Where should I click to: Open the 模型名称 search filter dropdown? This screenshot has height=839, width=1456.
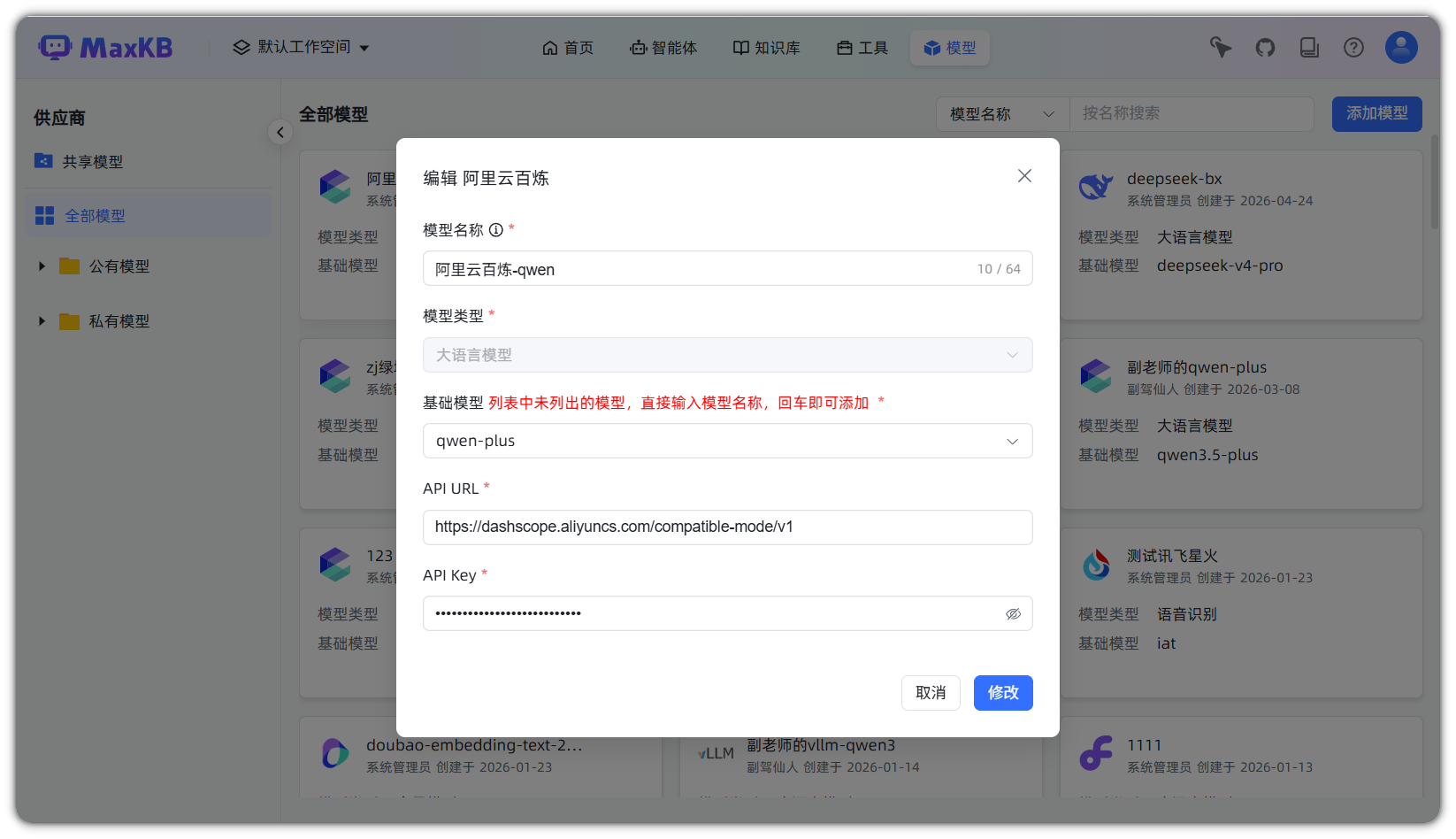pyautogui.click(x=1002, y=114)
